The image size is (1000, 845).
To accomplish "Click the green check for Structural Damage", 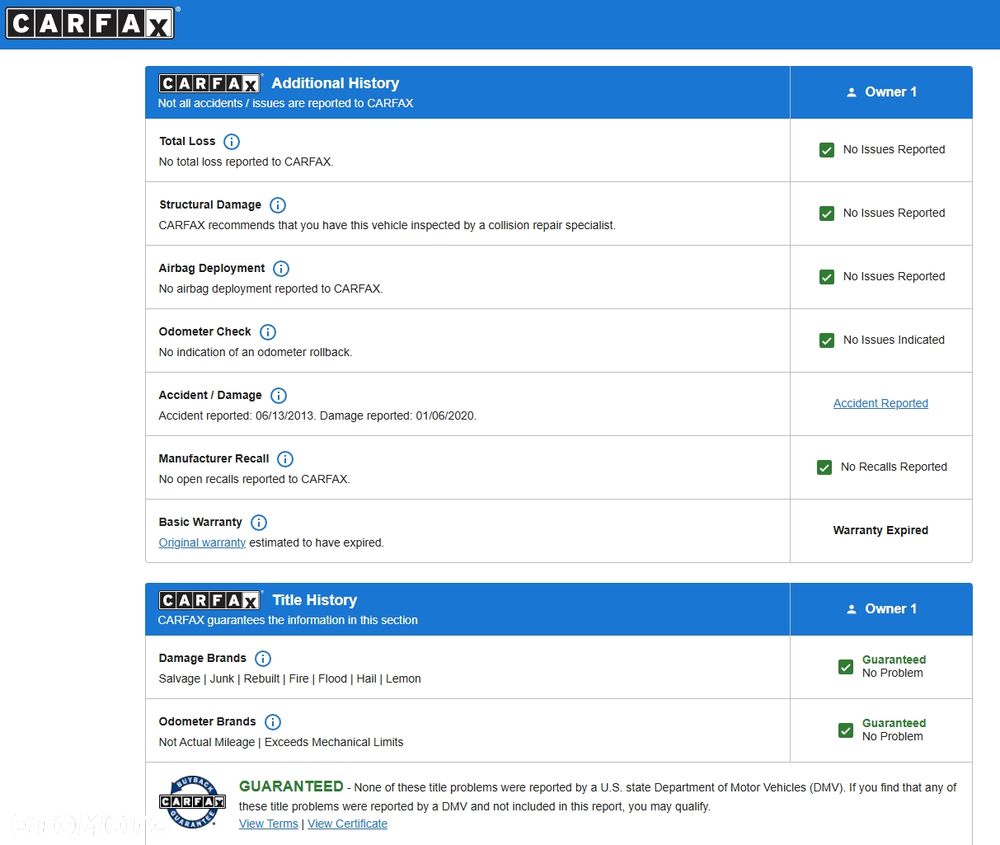I will click(x=827, y=213).
